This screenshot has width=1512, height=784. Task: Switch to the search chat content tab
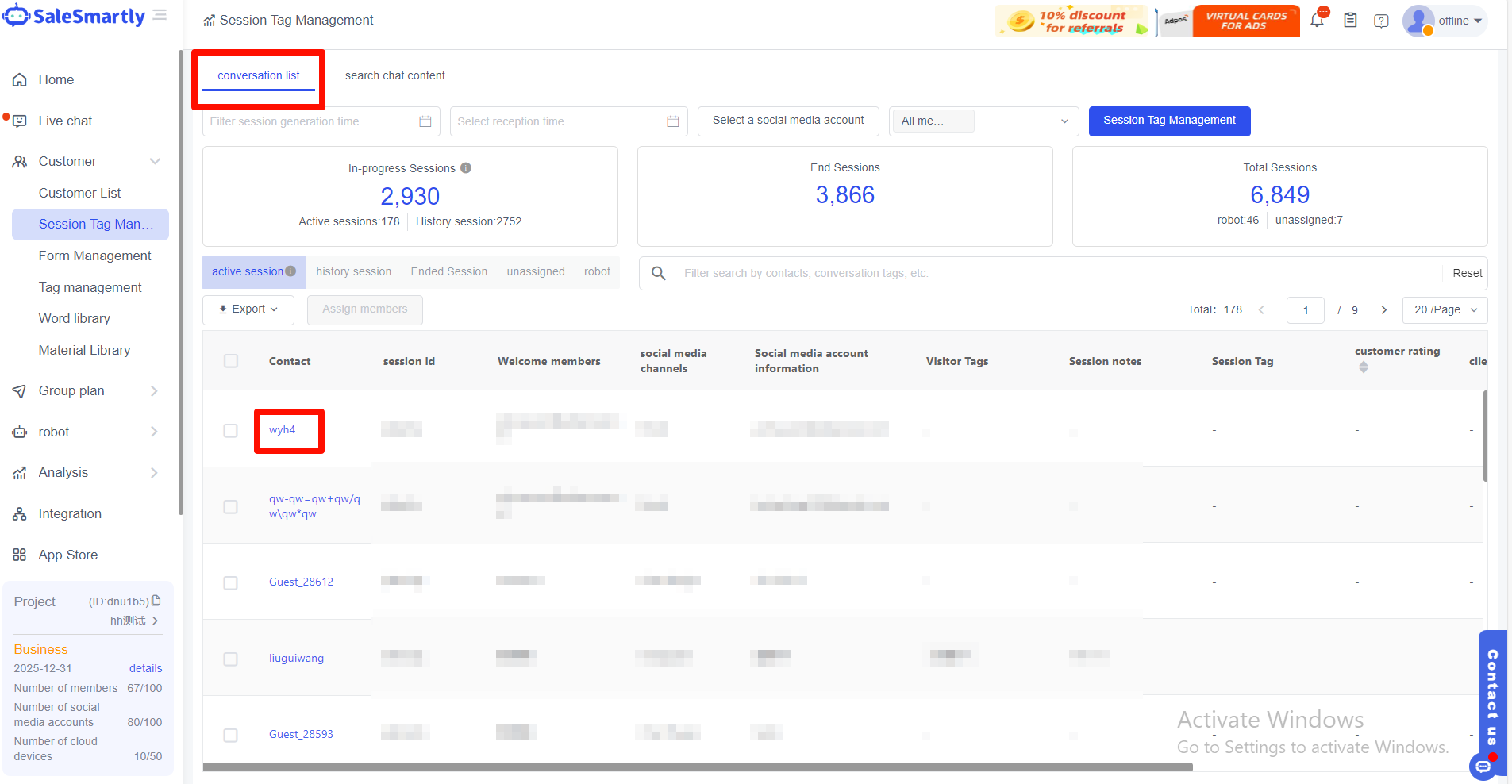[394, 75]
